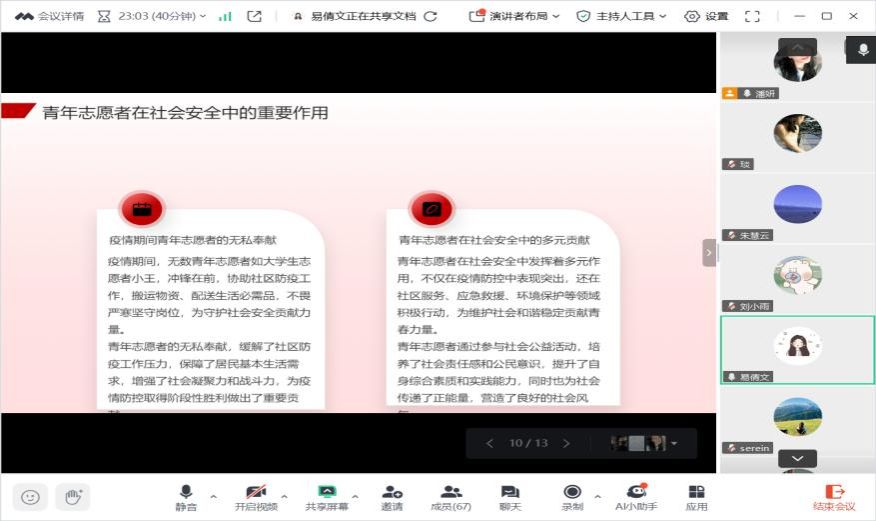Open 会议详情 meeting details
The height and width of the screenshot is (521, 876).
pos(50,16)
